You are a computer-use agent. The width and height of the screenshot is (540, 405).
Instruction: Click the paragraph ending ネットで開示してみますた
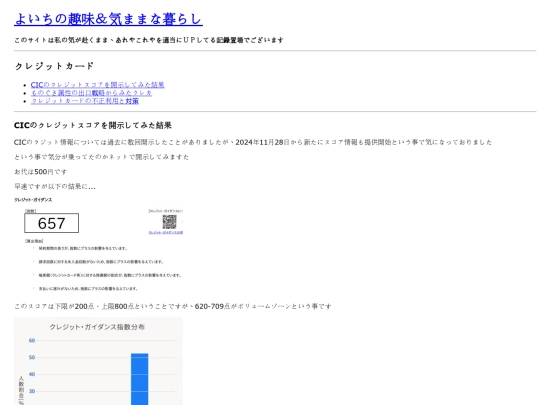pos(102,157)
